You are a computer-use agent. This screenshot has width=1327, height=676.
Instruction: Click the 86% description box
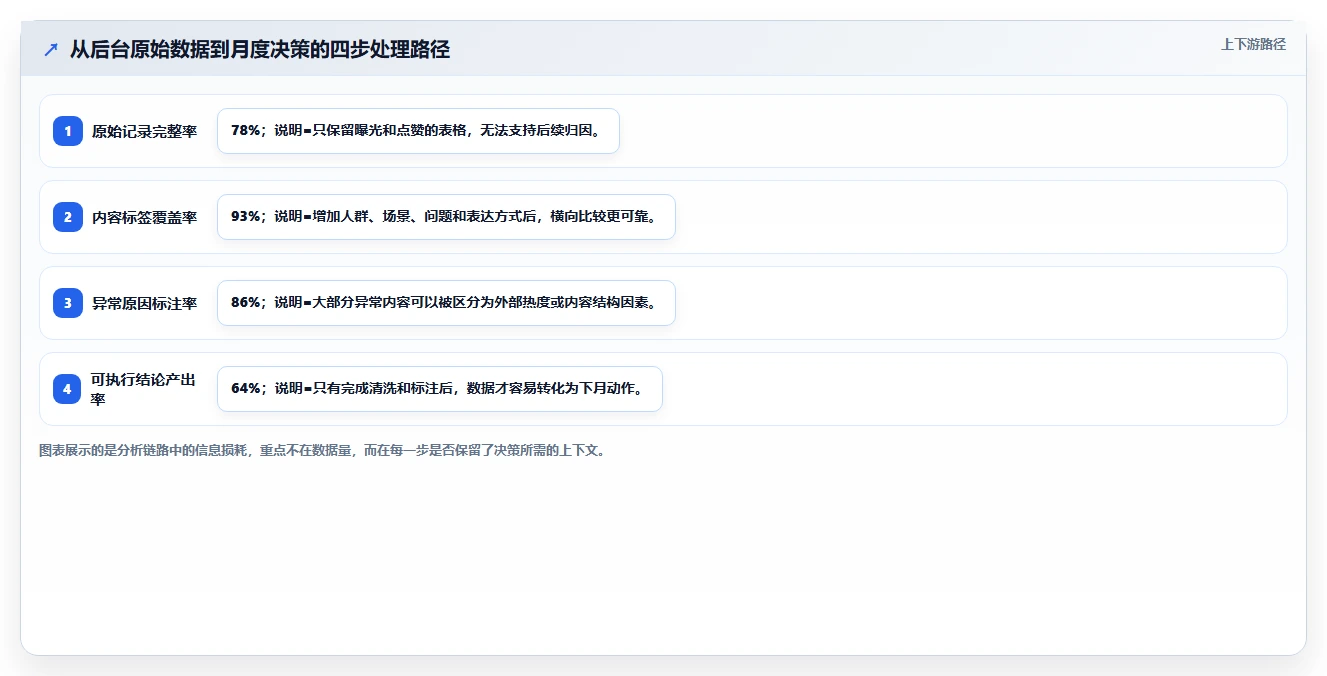(x=446, y=303)
